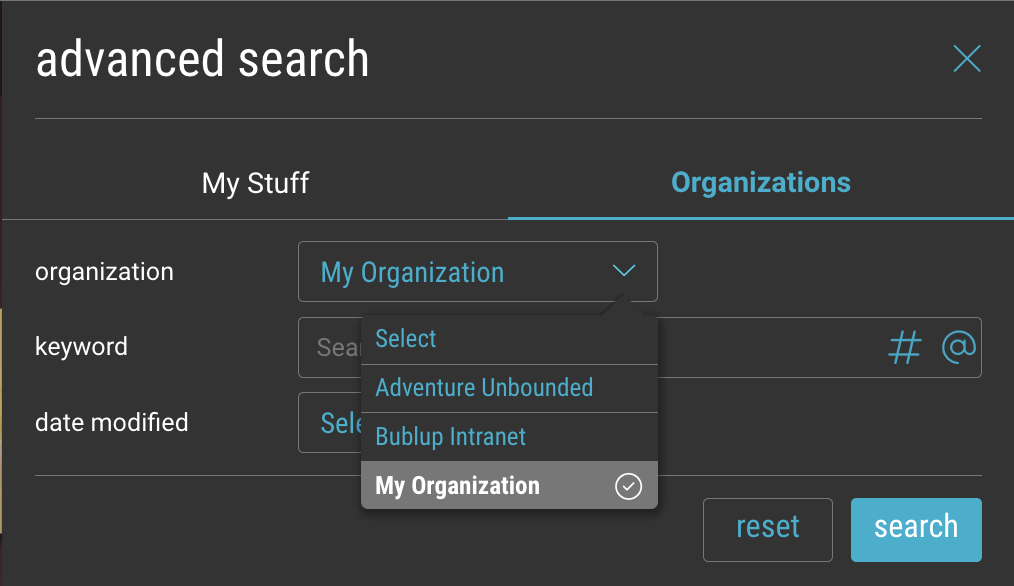
Task: Click the organization field label
Action: click(104, 272)
